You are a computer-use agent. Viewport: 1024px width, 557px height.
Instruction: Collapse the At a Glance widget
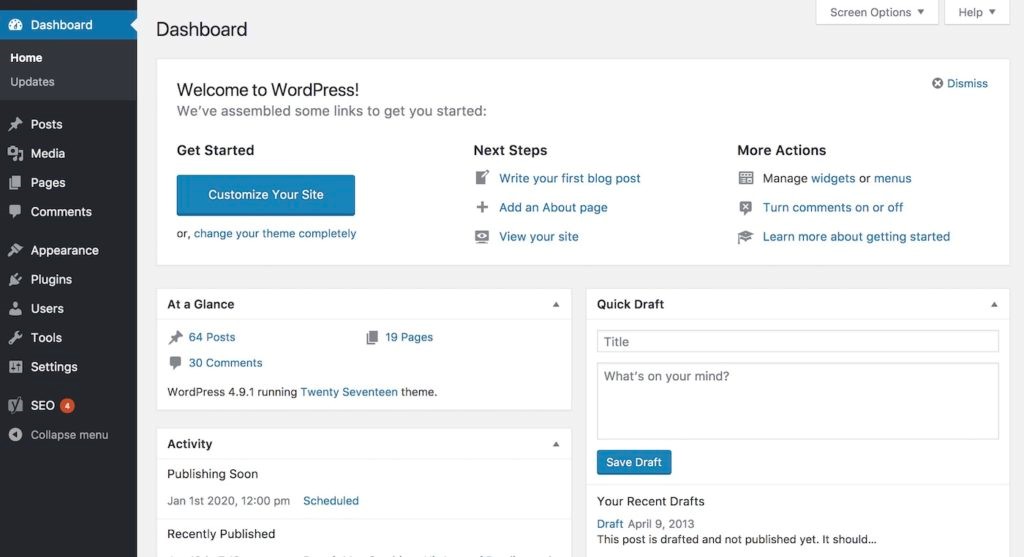point(556,304)
